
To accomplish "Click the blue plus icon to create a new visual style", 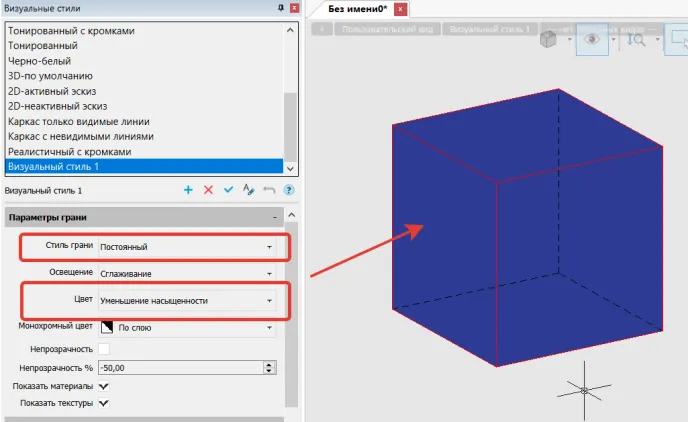I will 188,190.
